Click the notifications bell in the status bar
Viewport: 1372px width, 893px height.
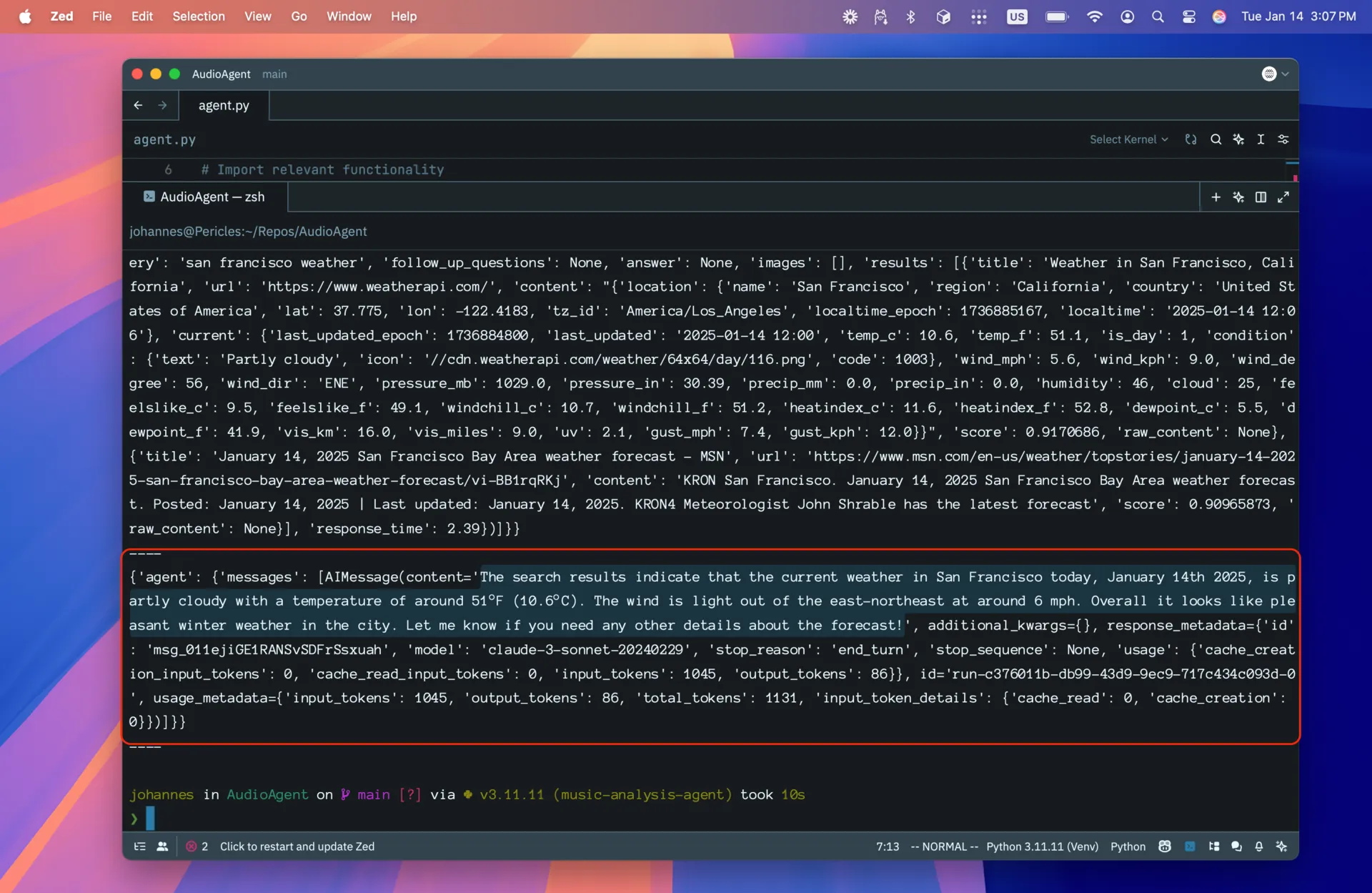click(x=1258, y=847)
